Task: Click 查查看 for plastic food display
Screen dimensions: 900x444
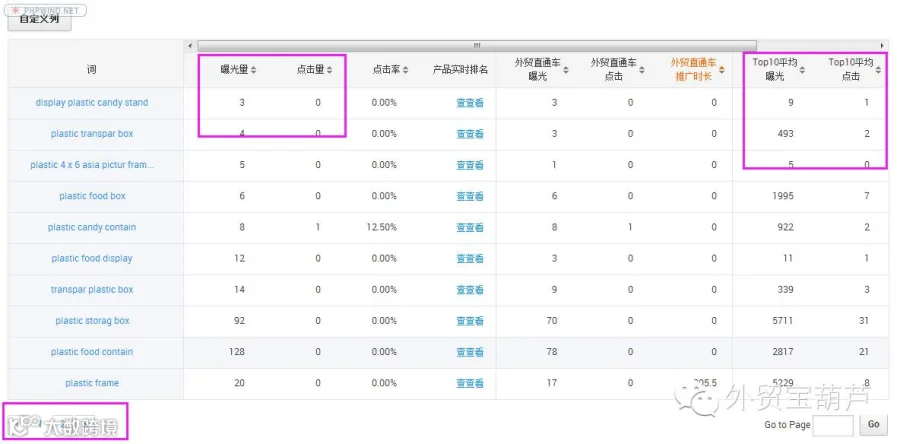Action: (x=470, y=258)
